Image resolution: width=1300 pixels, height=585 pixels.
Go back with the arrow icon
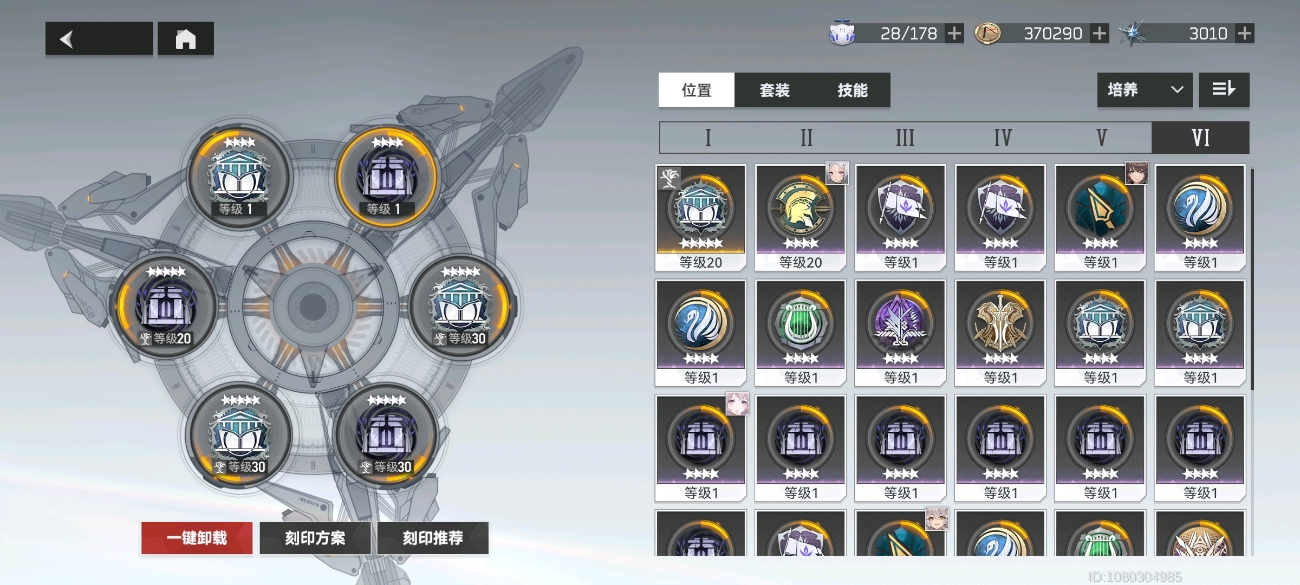(x=99, y=39)
